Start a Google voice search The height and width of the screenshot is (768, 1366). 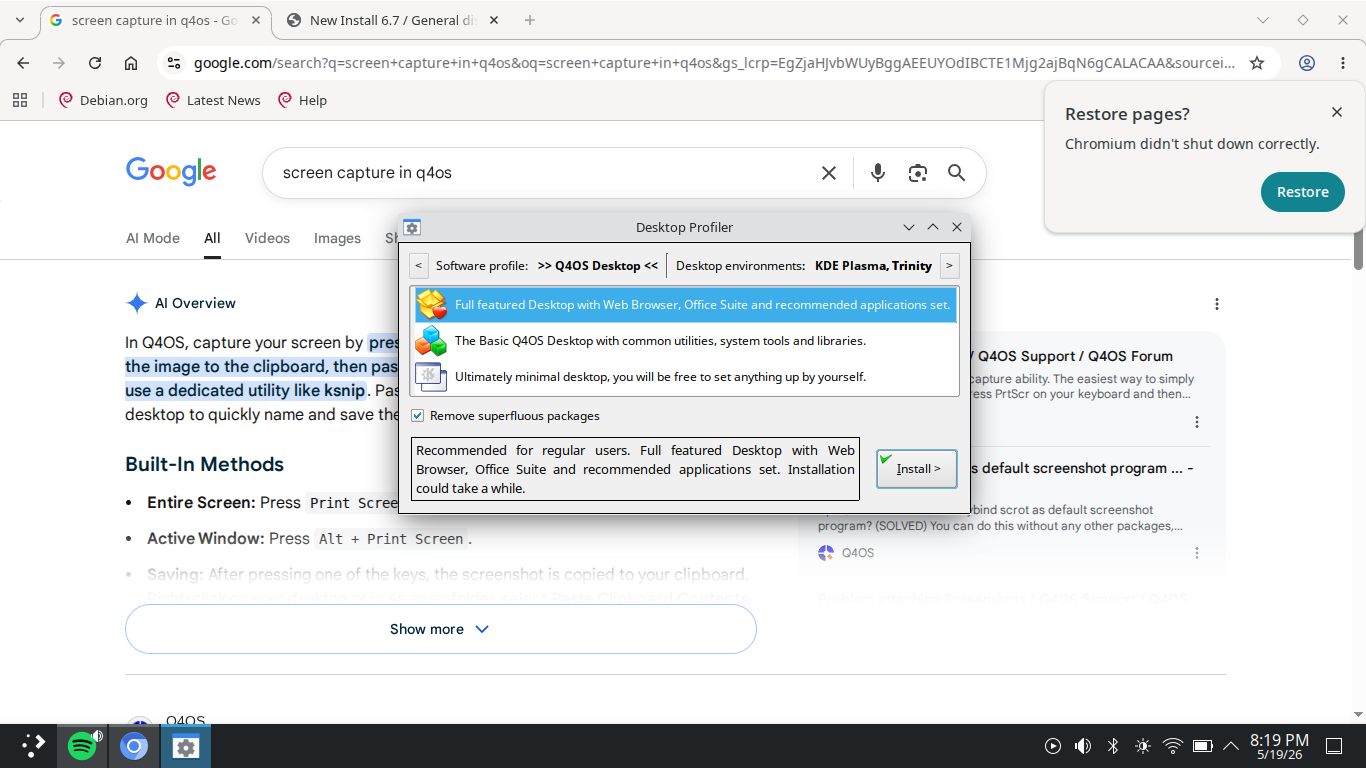(878, 173)
